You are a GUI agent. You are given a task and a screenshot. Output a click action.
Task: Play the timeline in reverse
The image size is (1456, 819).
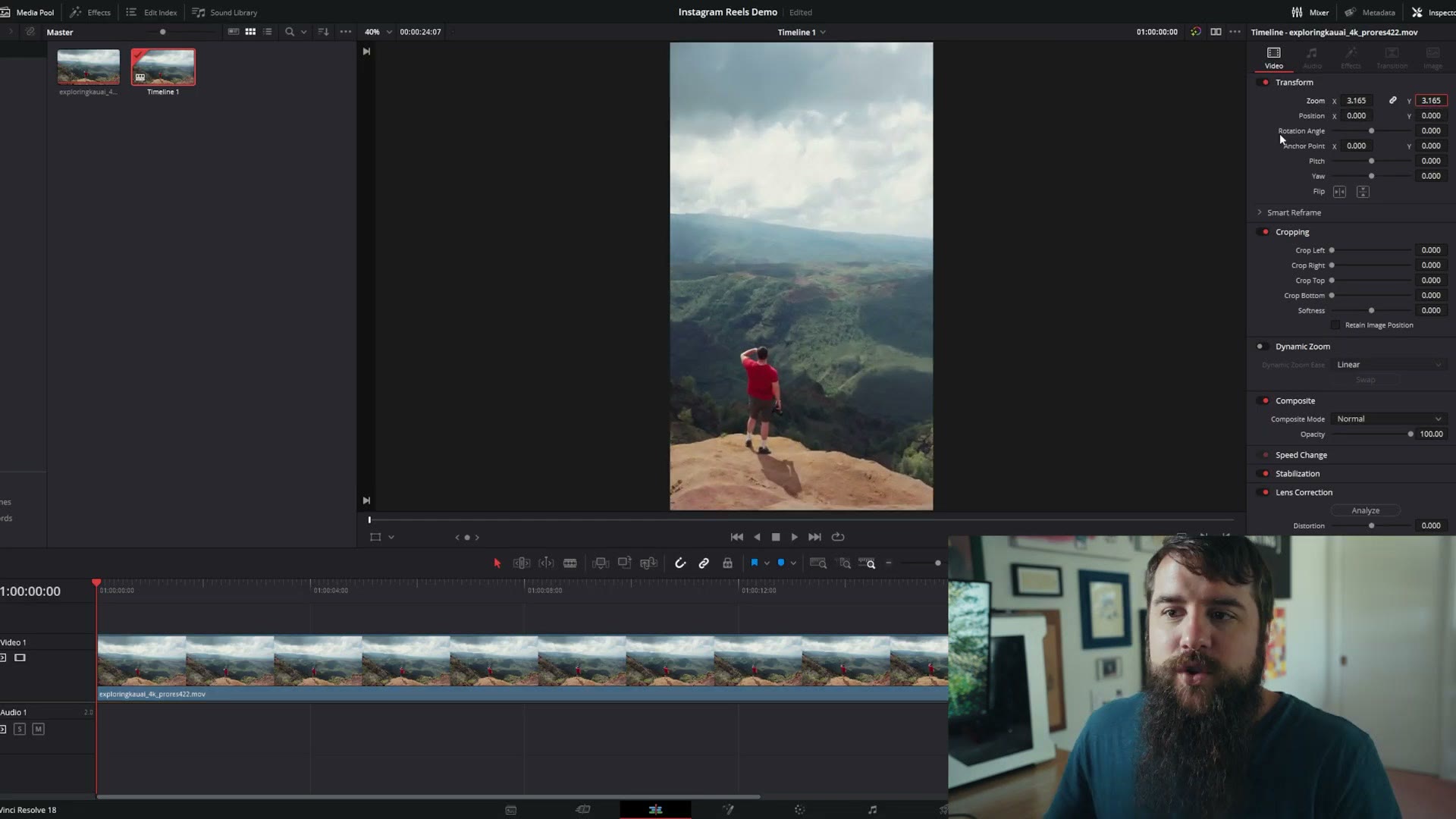(x=757, y=537)
